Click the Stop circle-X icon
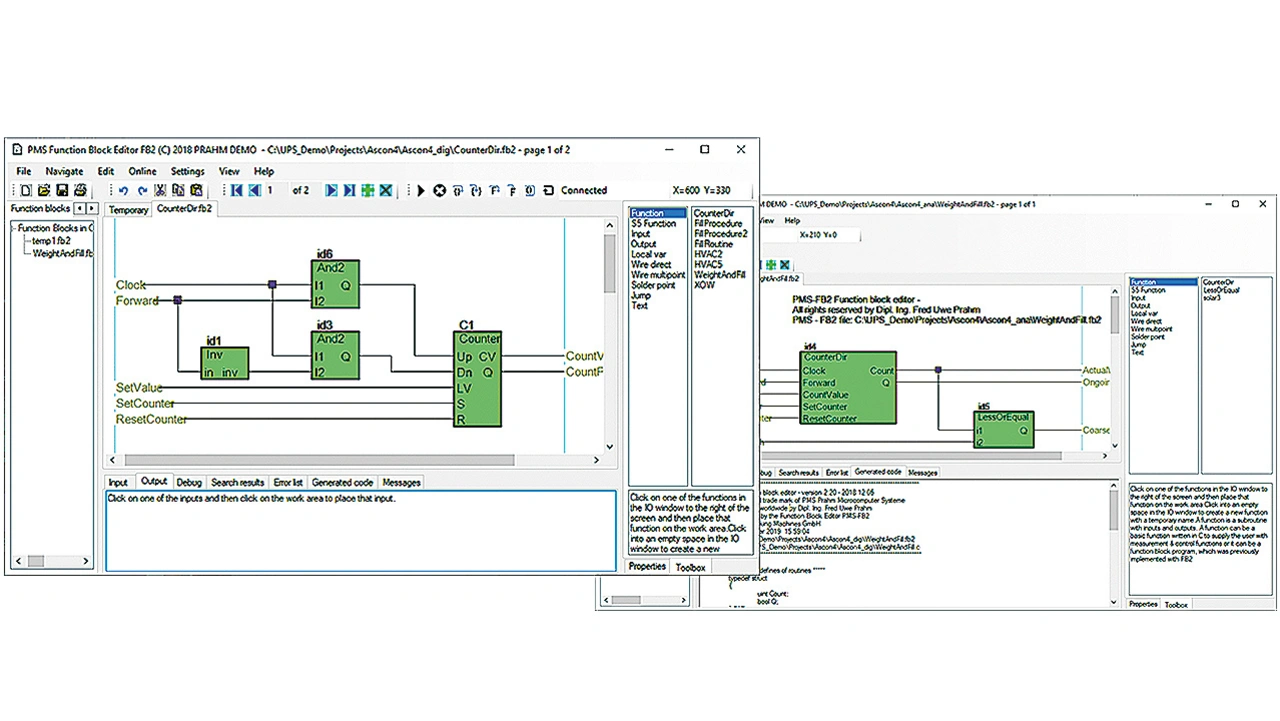 point(439,190)
